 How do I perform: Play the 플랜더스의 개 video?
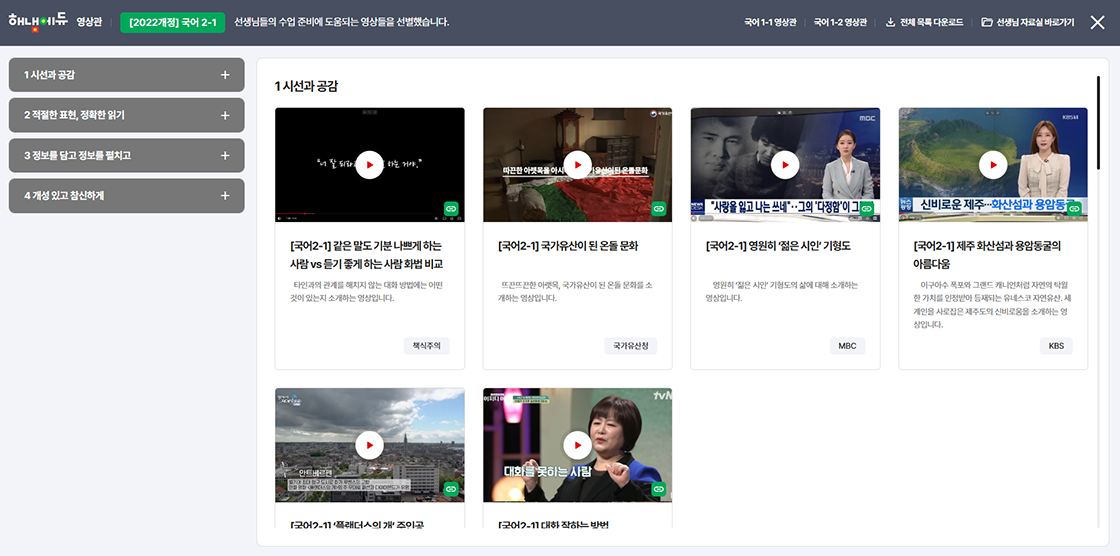pos(369,445)
